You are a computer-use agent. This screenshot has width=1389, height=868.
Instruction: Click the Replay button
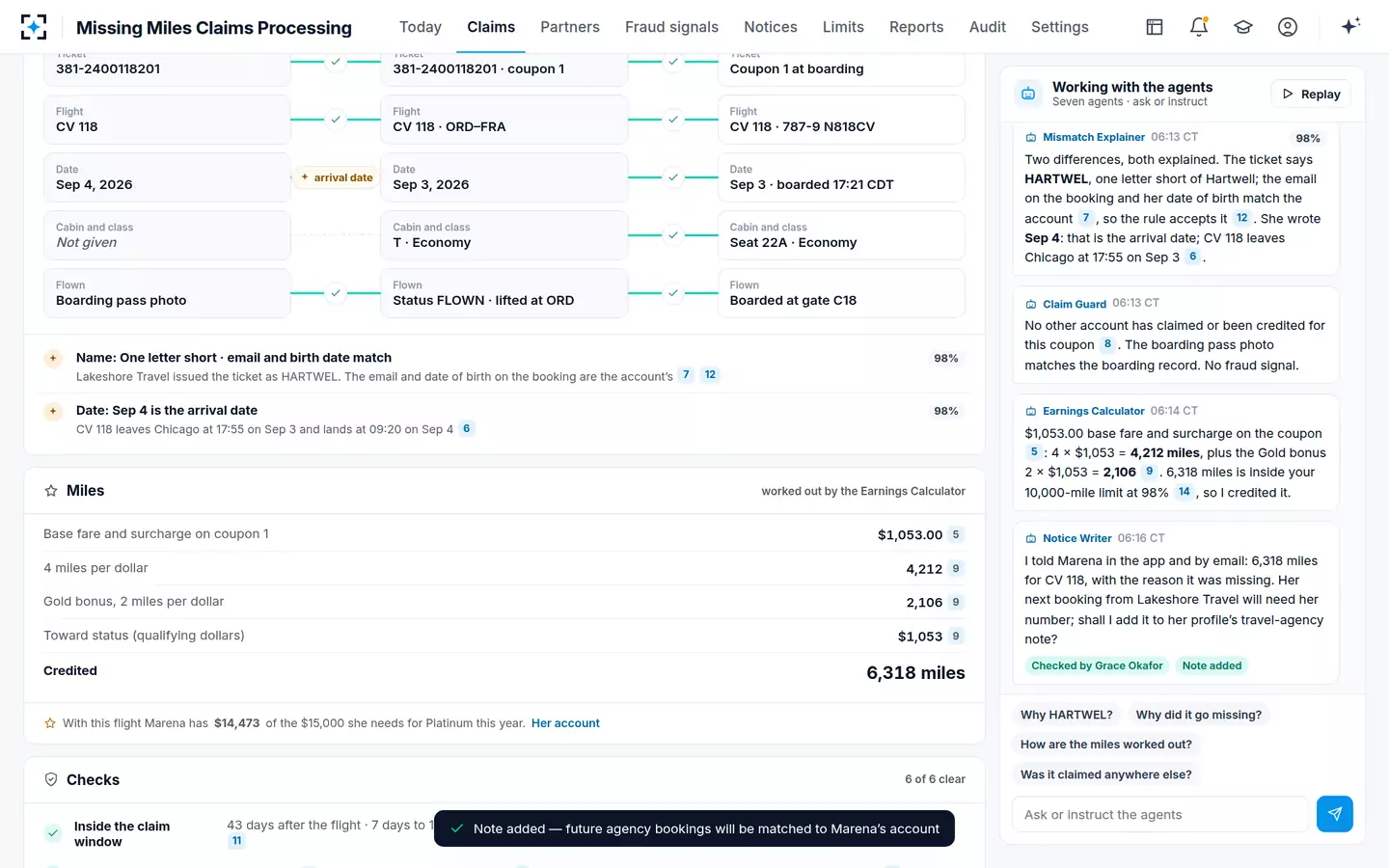1311,94
